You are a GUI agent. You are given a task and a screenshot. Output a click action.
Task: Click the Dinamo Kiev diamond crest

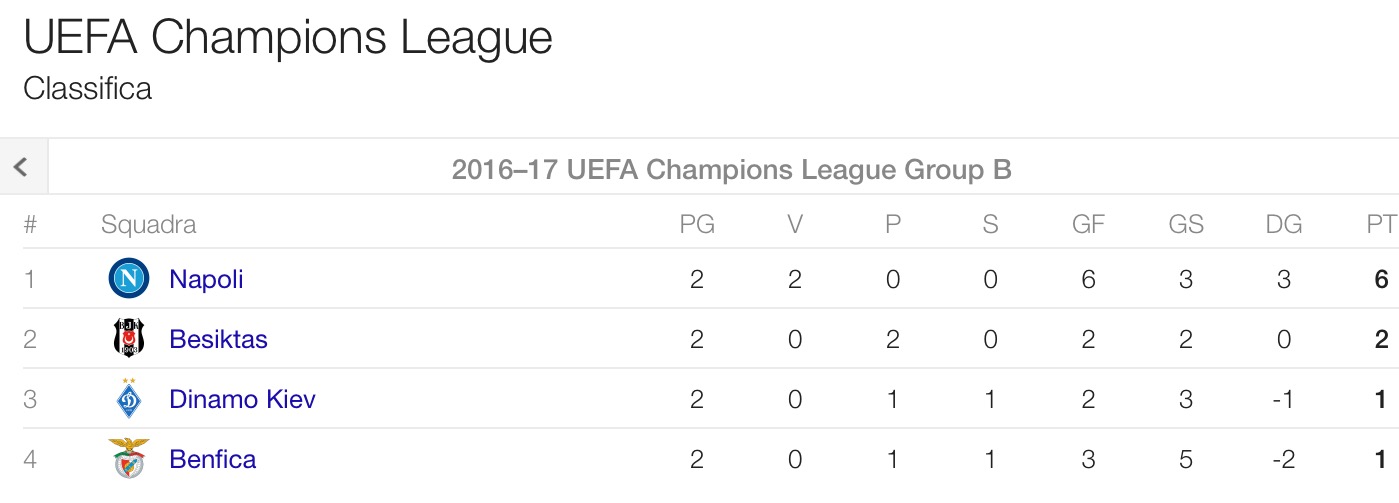(x=129, y=399)
